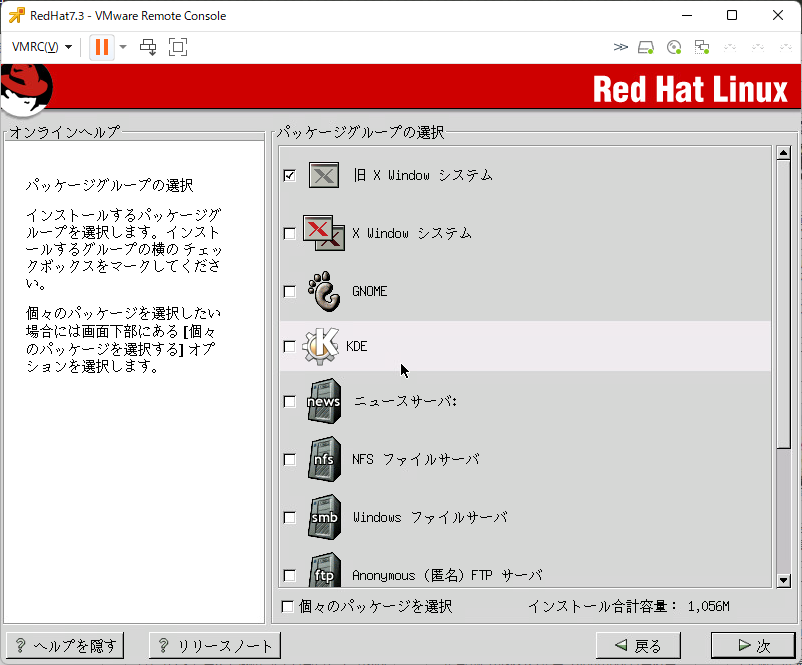Open the リリースノート button

215,646
